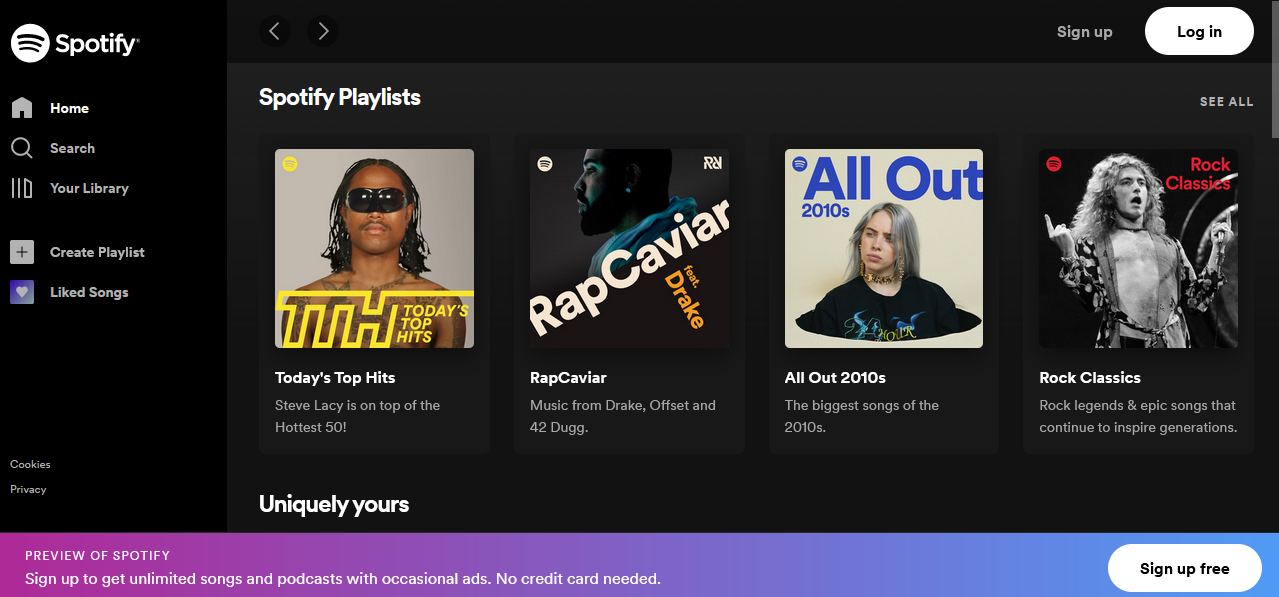The height and width of the screenshot is (597, 1279).
Task: Open the All Out 2010s cover
Action: (884, 248)
